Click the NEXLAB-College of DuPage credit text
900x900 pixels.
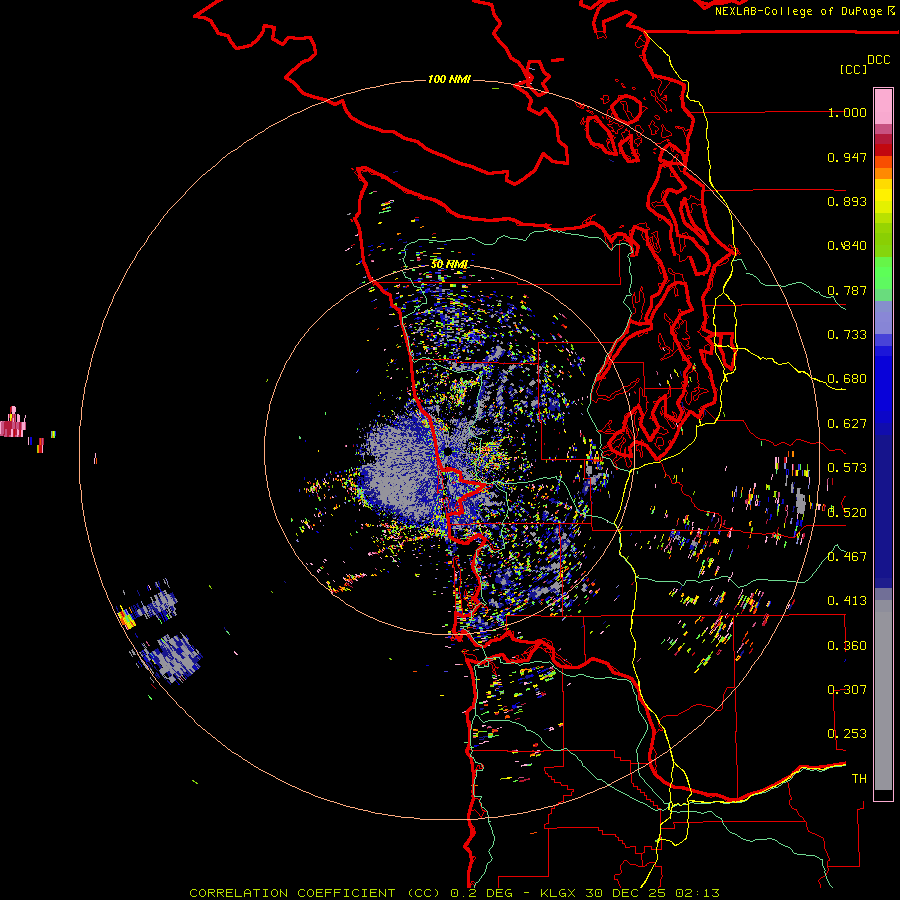click(x=798, y=11)
